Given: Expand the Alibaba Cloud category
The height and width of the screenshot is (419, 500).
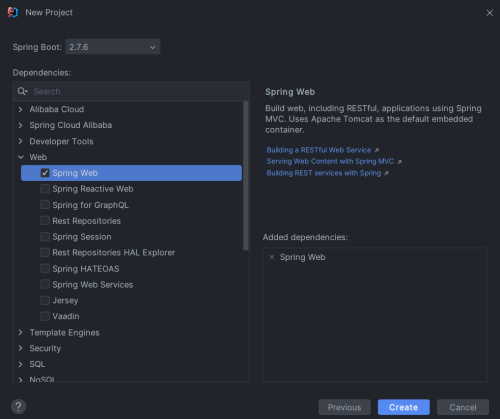Looking at the screenshot, I should coord(21,109).
